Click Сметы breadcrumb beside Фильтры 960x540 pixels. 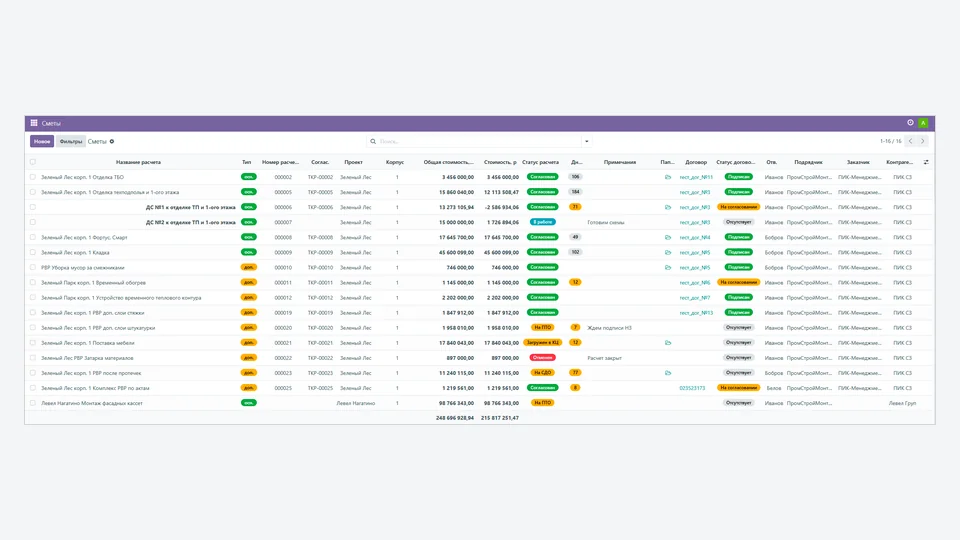tap(97, 141)
